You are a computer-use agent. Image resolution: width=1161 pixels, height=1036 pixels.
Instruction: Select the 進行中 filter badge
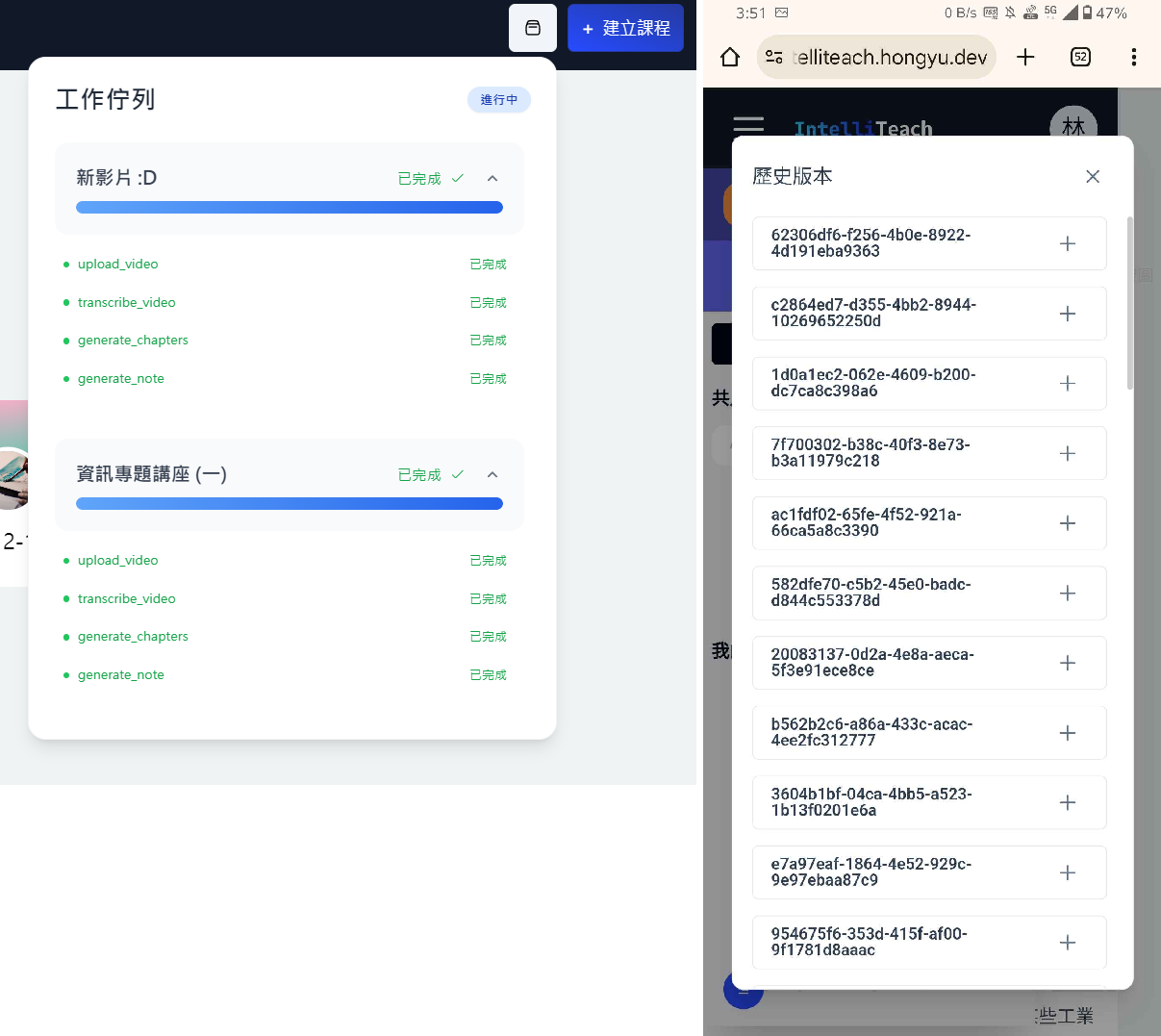(x=498, y=99)
